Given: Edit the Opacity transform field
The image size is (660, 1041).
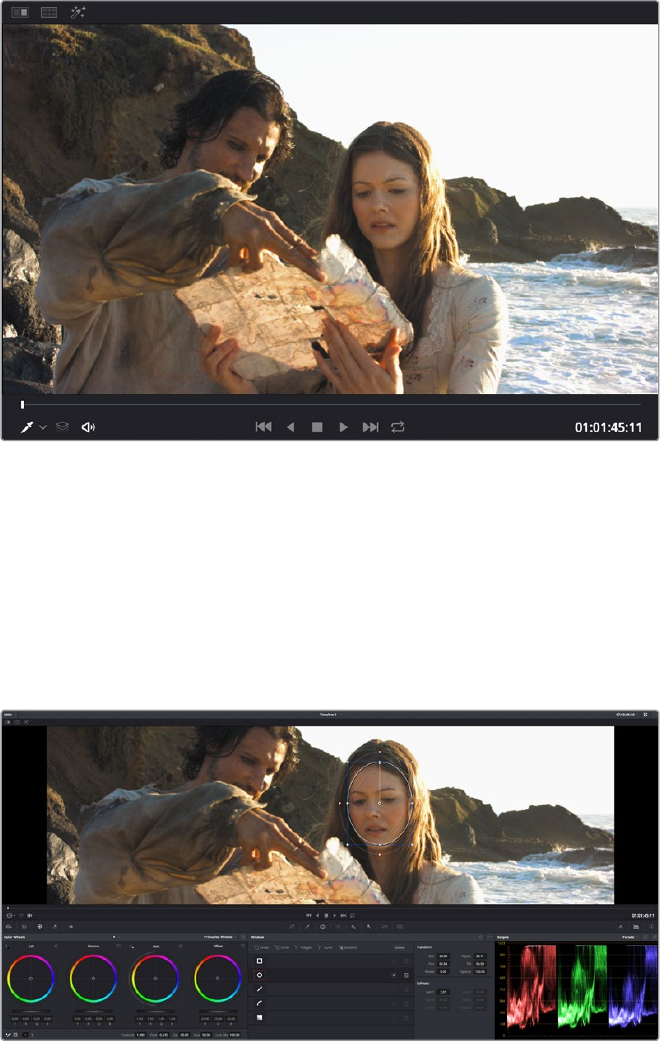Looking at the screenshot, I should 480,971.
